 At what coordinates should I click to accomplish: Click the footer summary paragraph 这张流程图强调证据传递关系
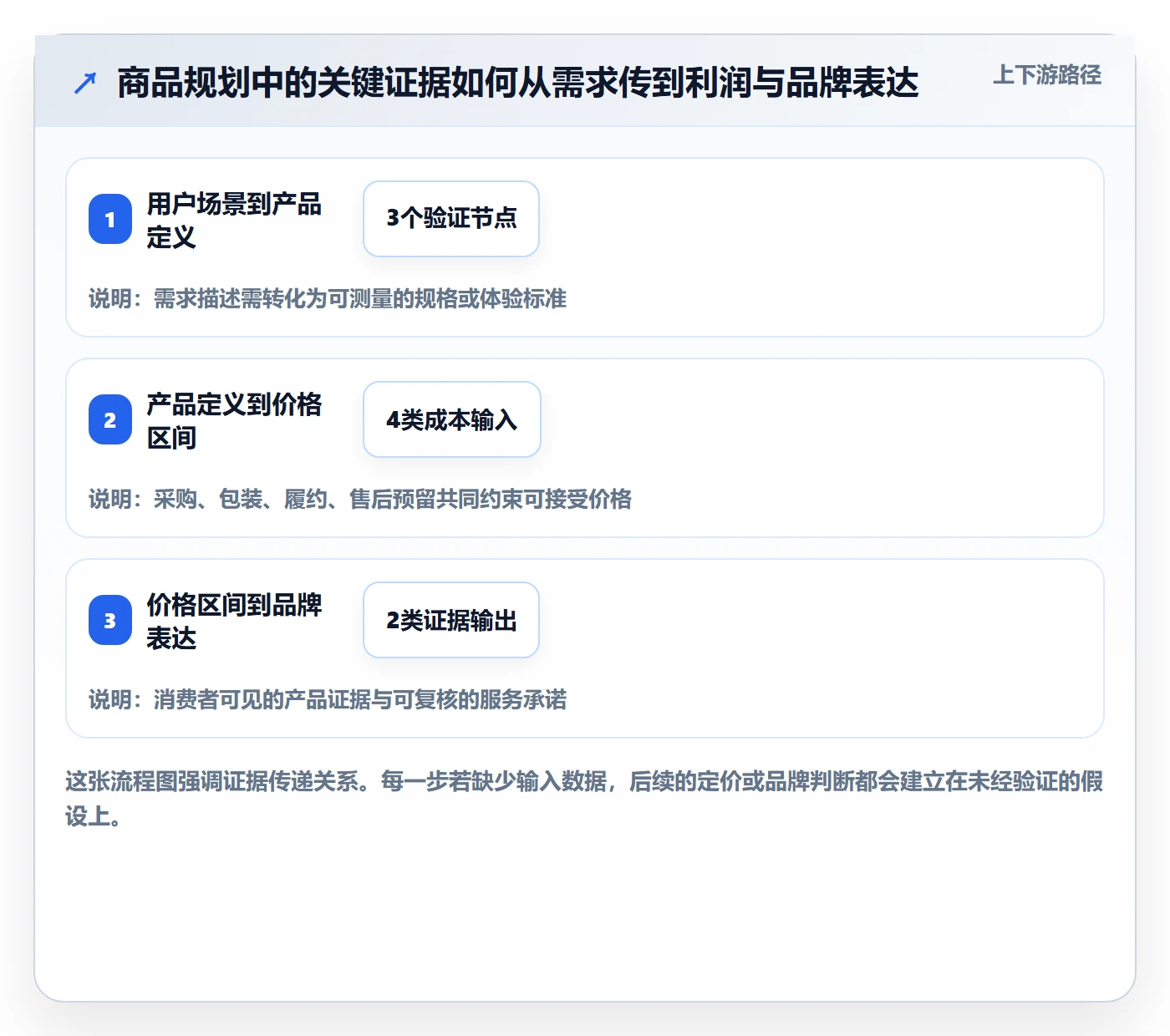click(x=584, y=798)
